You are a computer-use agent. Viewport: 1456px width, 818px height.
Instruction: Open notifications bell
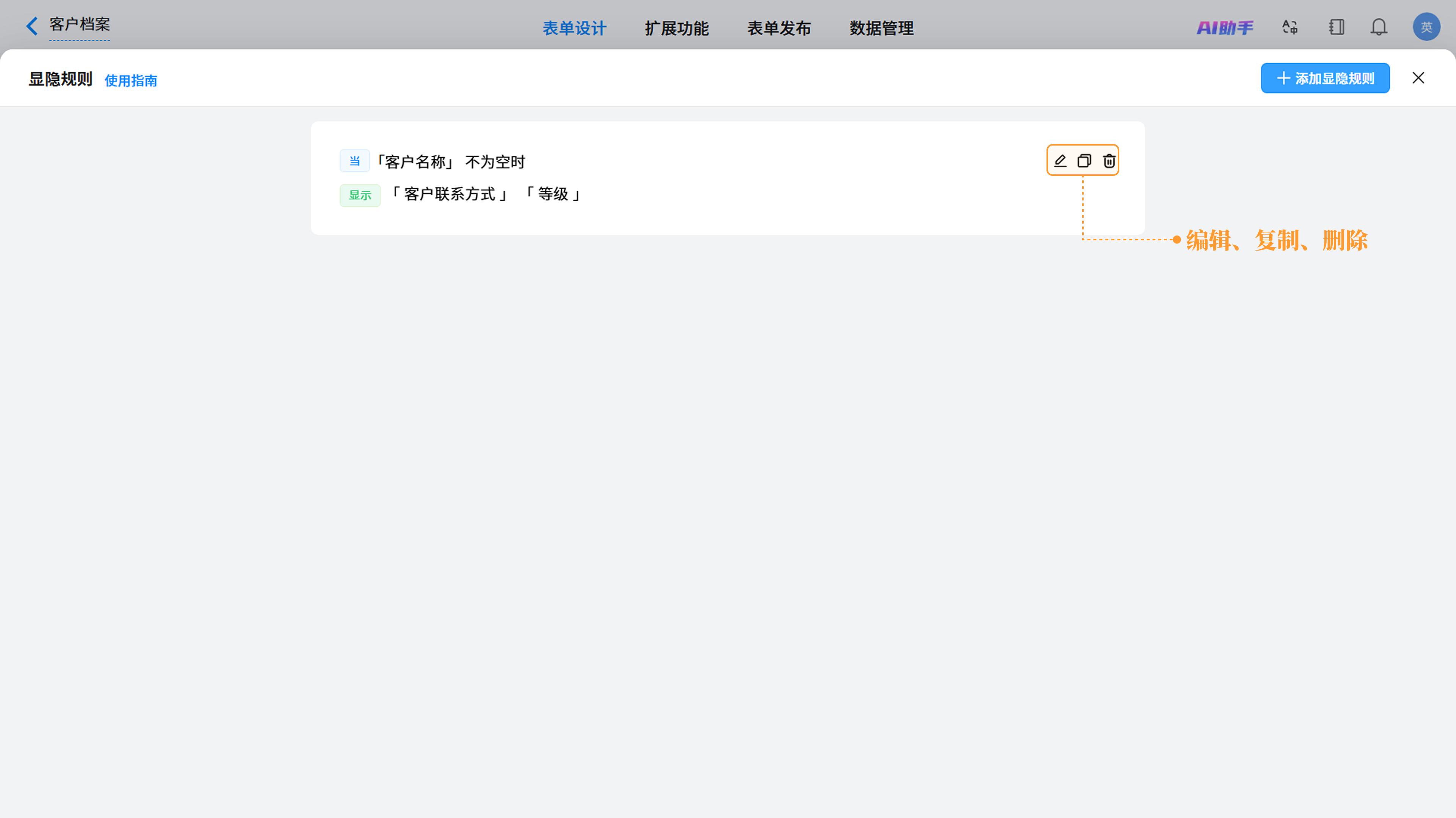(x=1379, y=27)
